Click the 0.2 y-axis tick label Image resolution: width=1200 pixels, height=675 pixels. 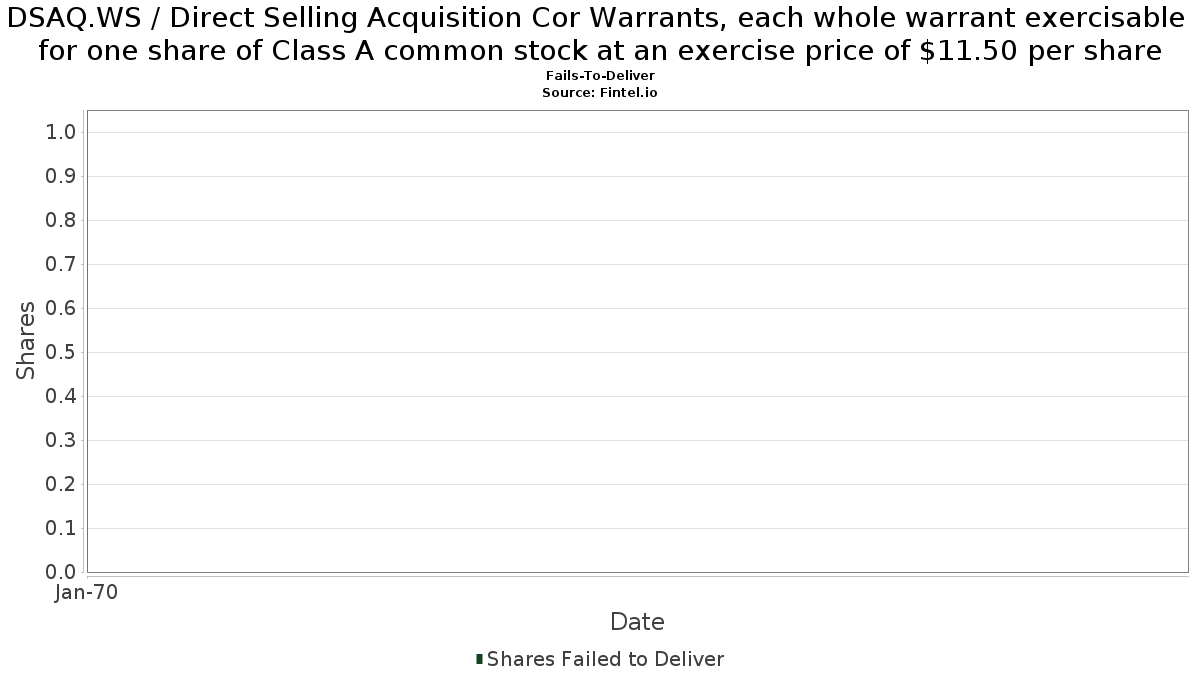point(61,485)
